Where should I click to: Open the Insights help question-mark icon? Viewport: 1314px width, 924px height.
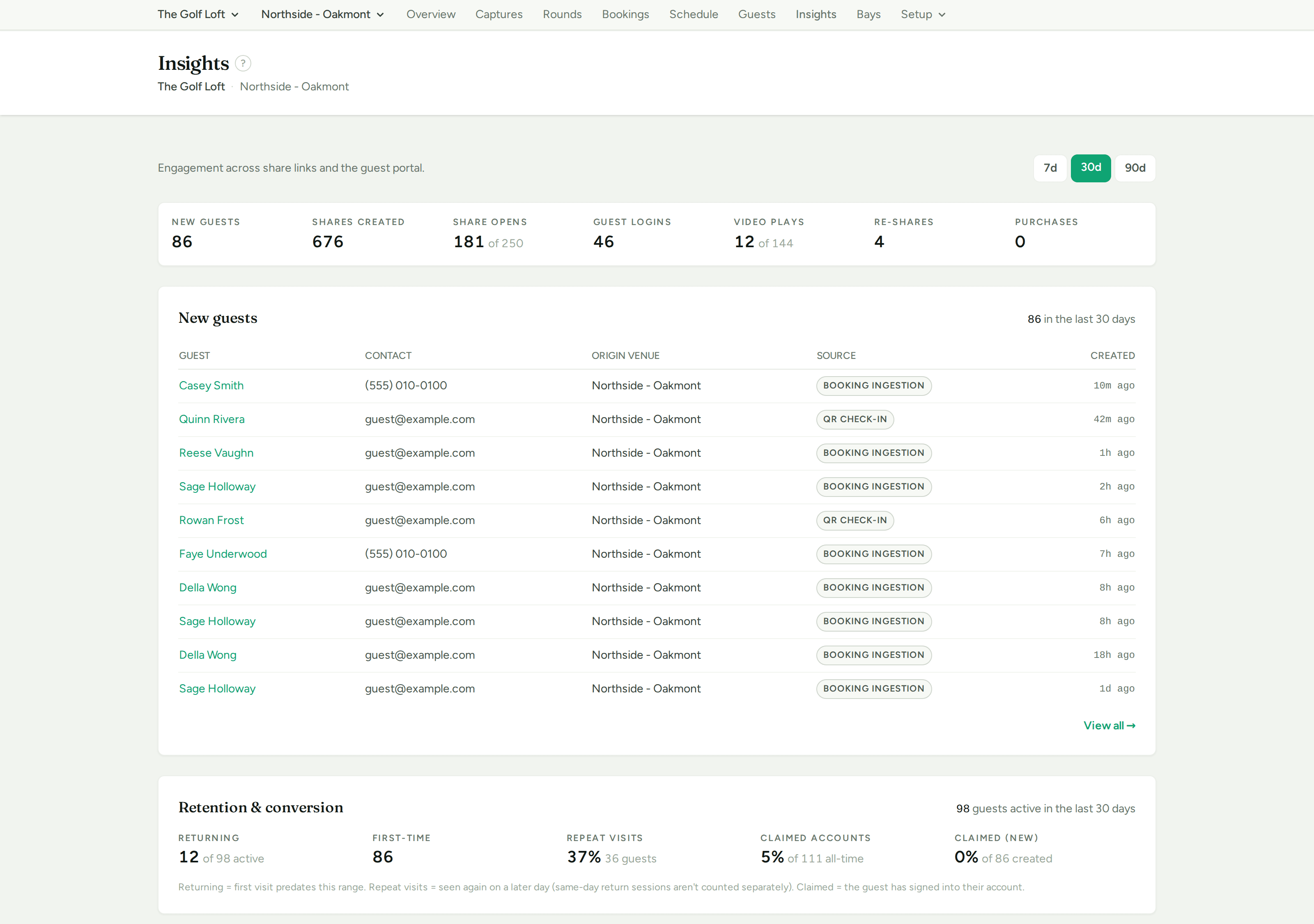(243, 63)
